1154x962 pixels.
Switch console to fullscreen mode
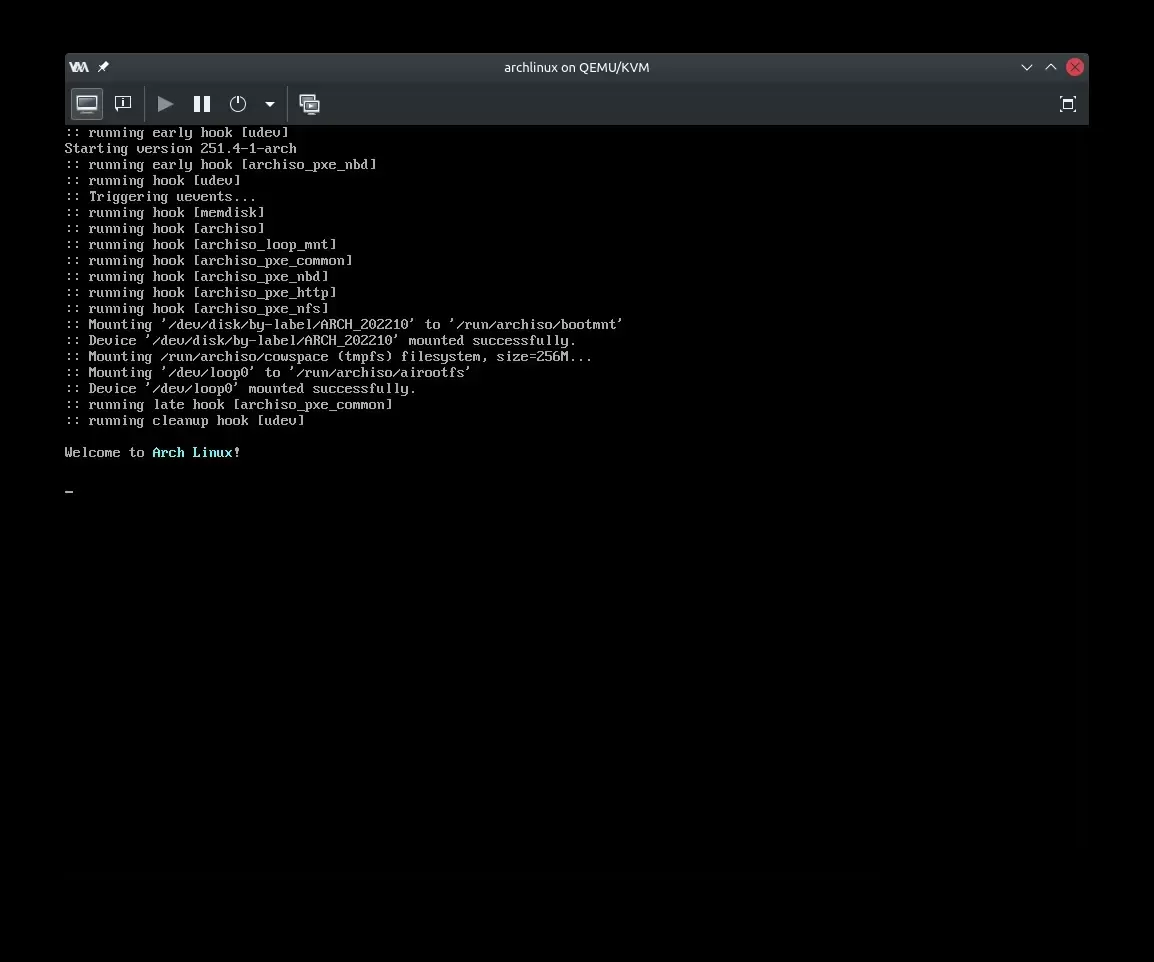point(1067,104)
